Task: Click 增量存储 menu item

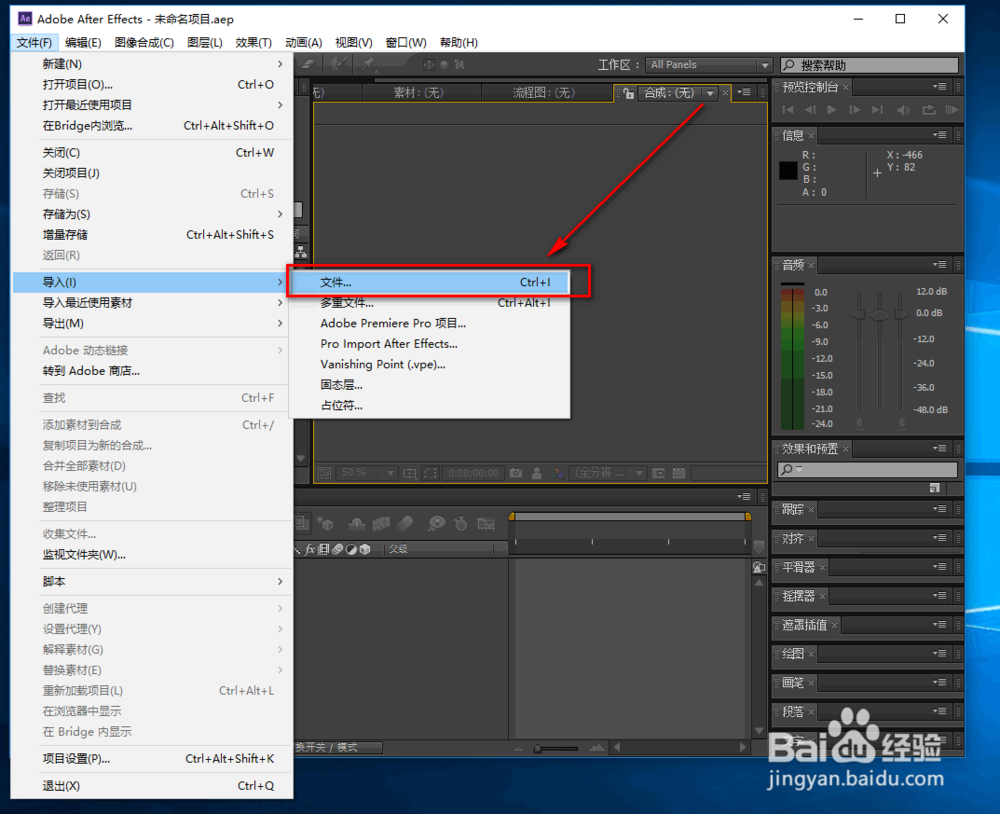Action: 152,235
